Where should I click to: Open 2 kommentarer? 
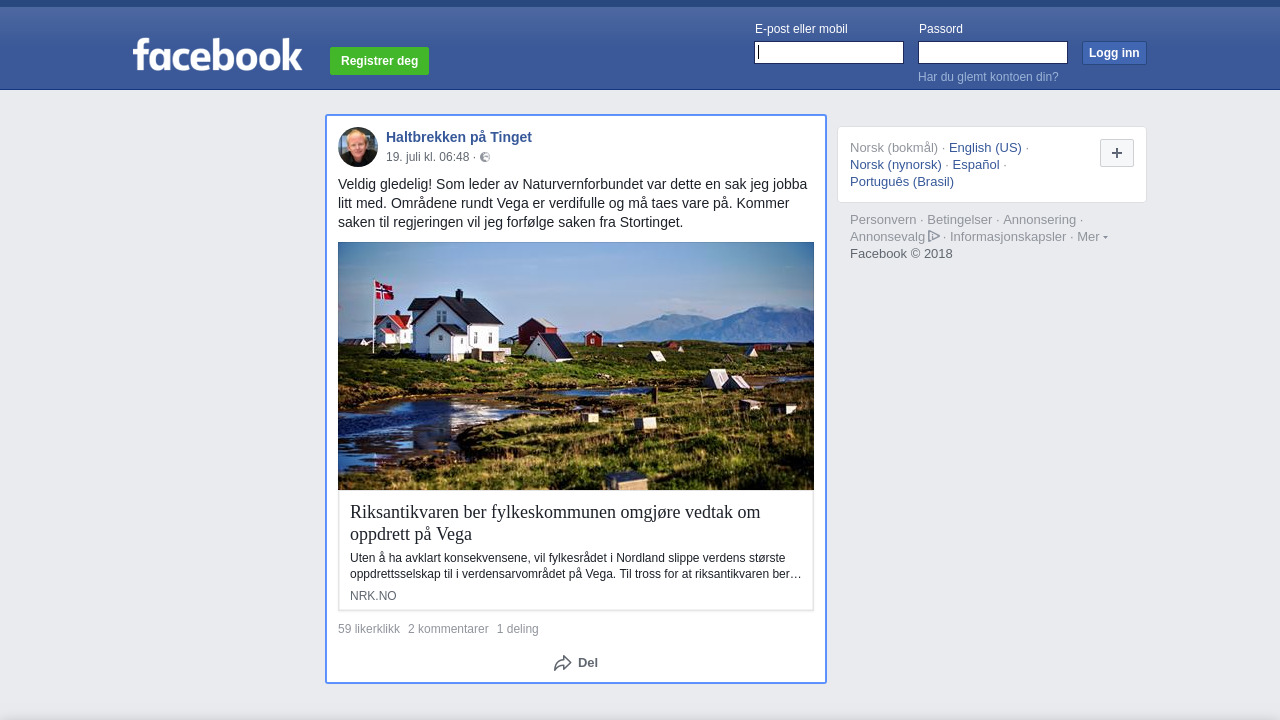(x=448, y=629)
